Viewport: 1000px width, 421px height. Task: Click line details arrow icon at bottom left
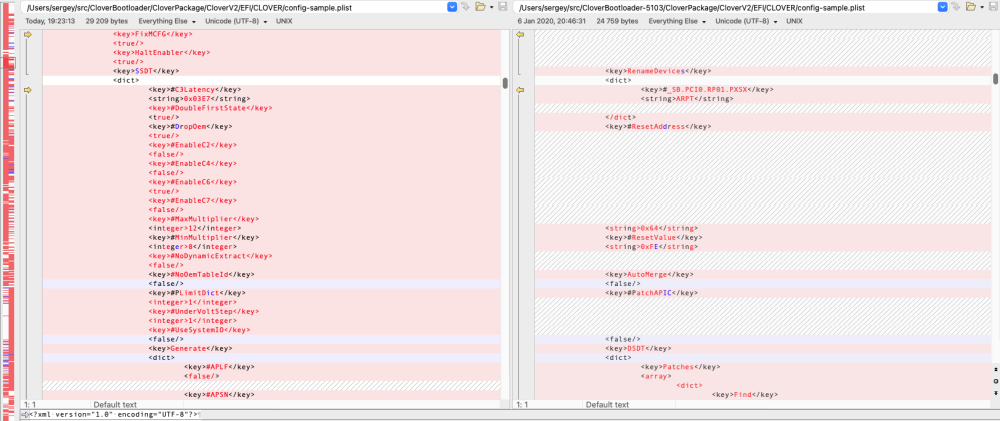[x=25, y=415]
